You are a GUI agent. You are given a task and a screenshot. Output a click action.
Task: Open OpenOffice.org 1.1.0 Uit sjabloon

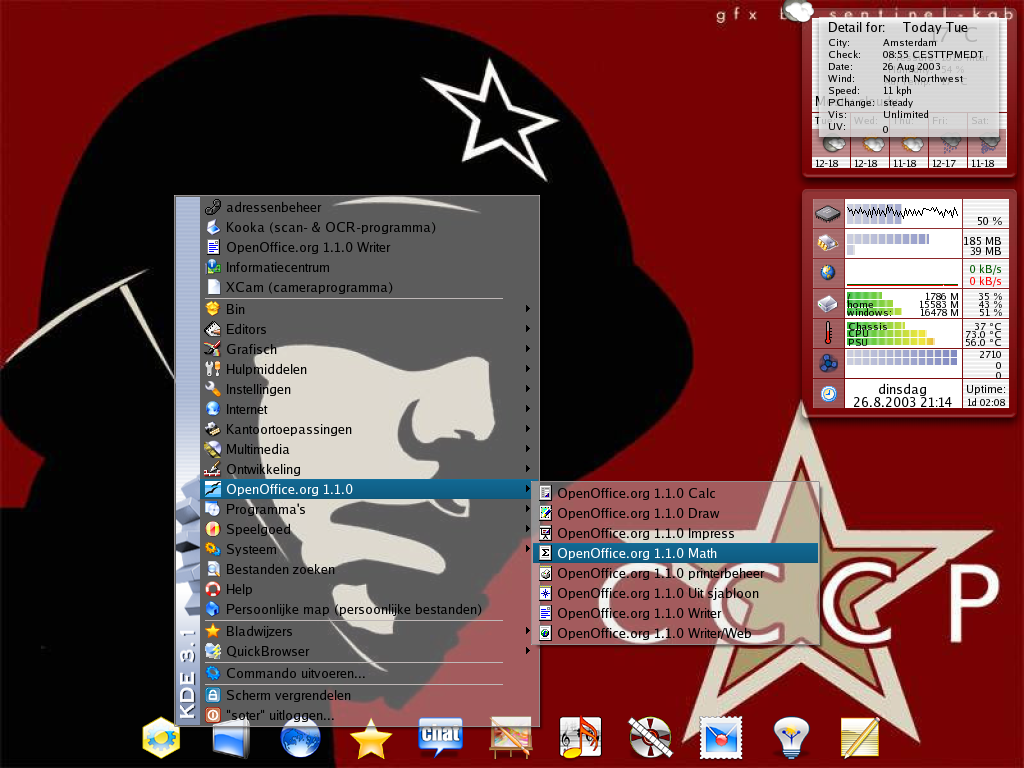675,594
